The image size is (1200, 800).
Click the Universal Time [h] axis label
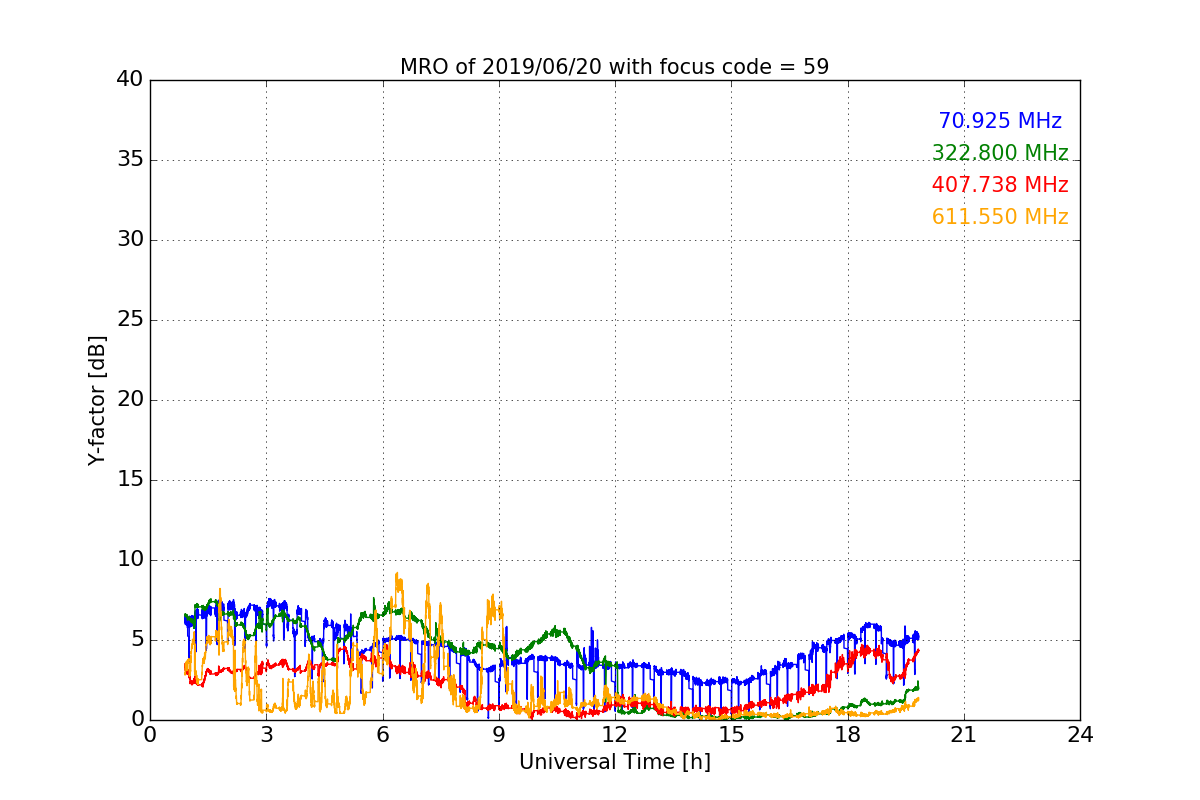[614, 762]
